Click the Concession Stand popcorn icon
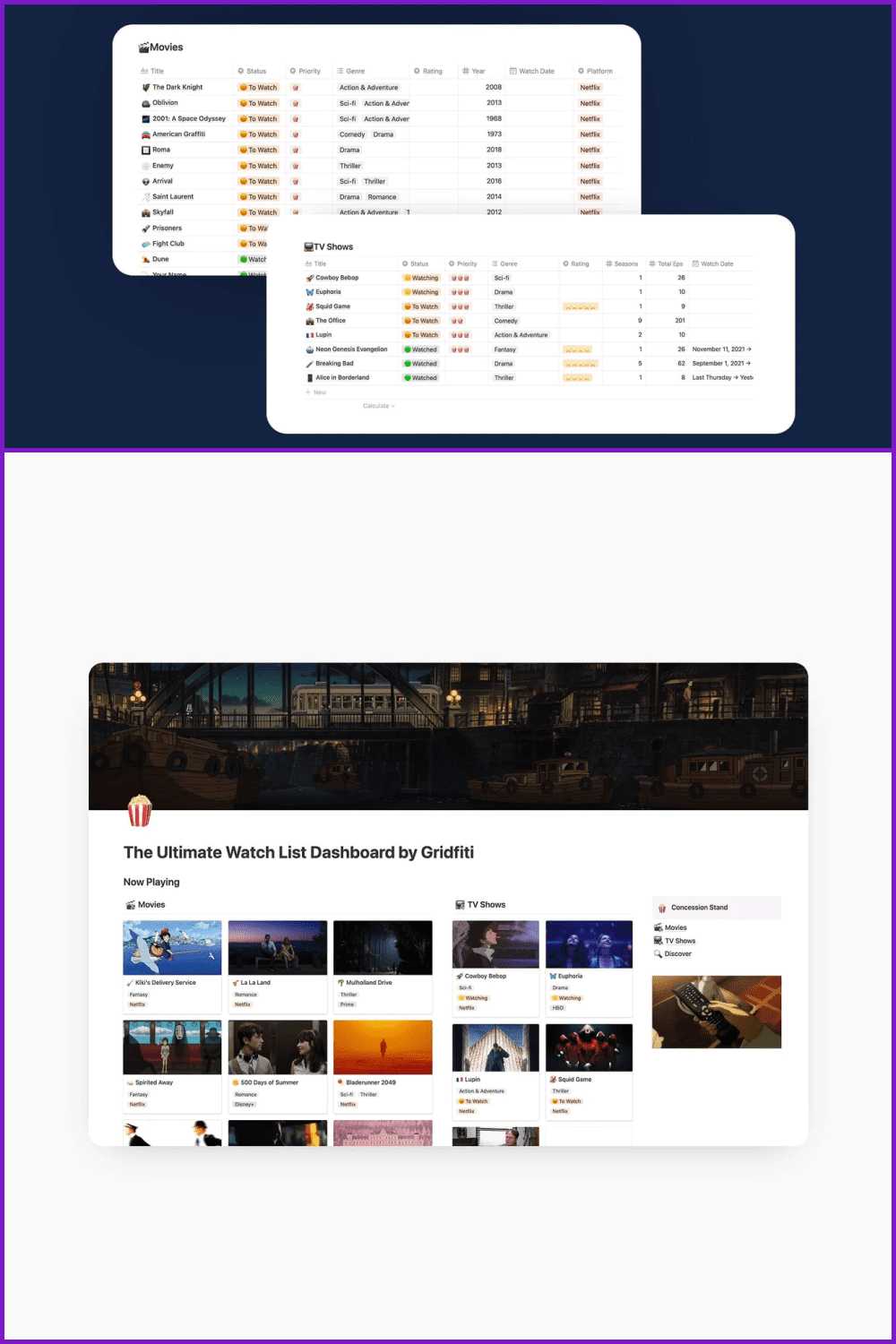This screenshot has height=1344, width=896. (662, 908)
